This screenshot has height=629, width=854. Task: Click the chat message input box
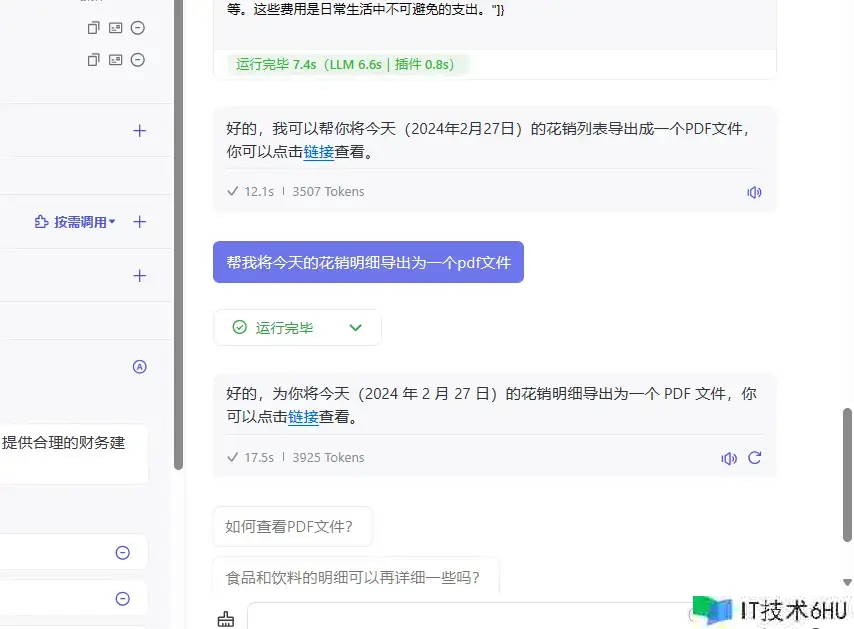(x=460, y=617)
